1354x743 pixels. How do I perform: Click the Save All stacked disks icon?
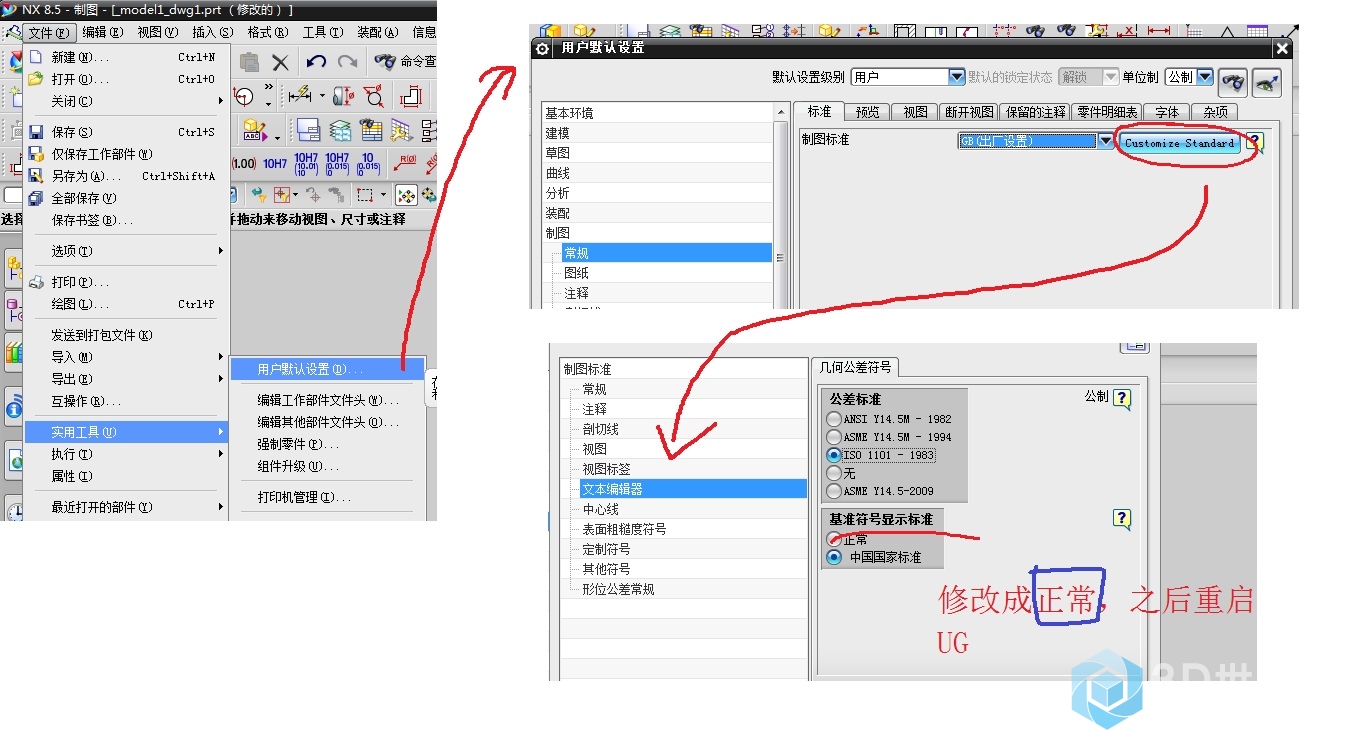(x=36, y=198)
